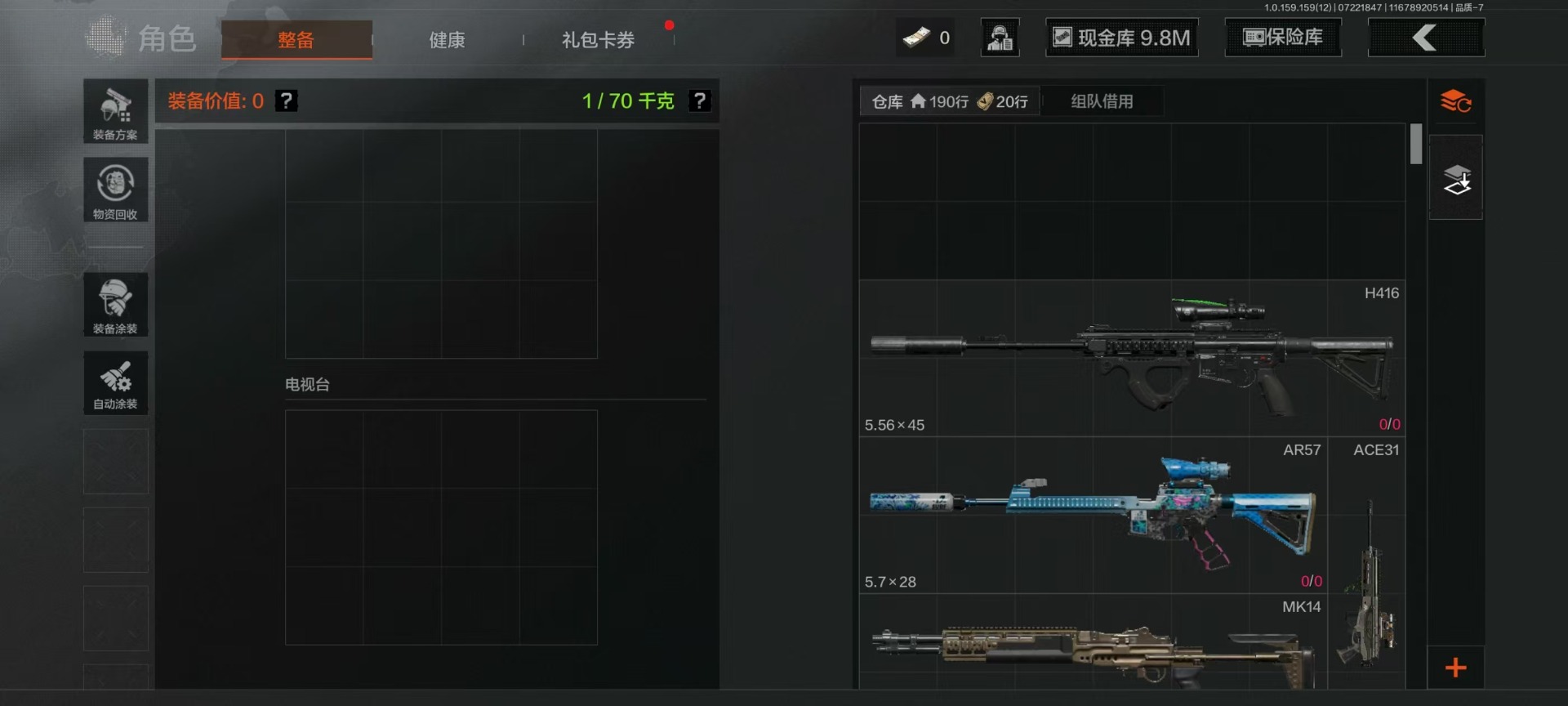Click the back arrow button
Screen dimensions: 1568x706
(x=1426, y=38)
